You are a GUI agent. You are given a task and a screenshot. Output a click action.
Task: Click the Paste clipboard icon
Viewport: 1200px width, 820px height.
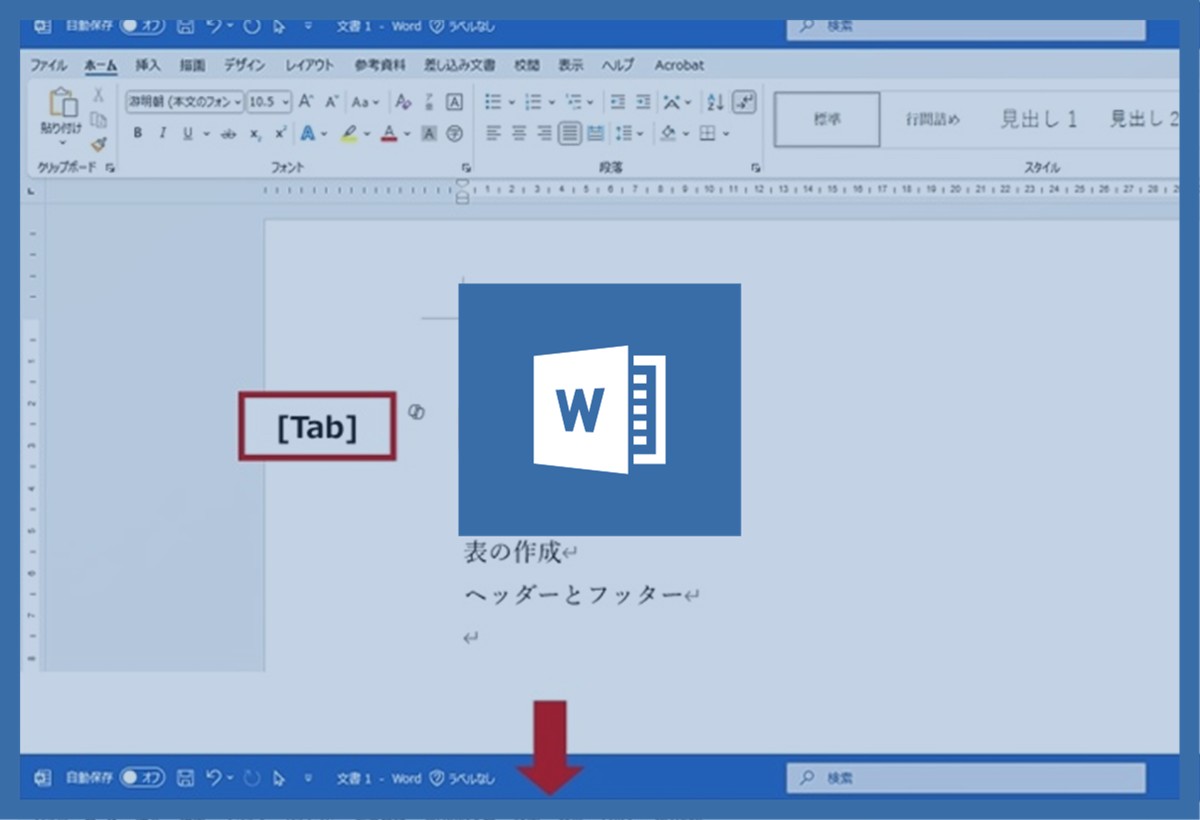click(62, 103)
